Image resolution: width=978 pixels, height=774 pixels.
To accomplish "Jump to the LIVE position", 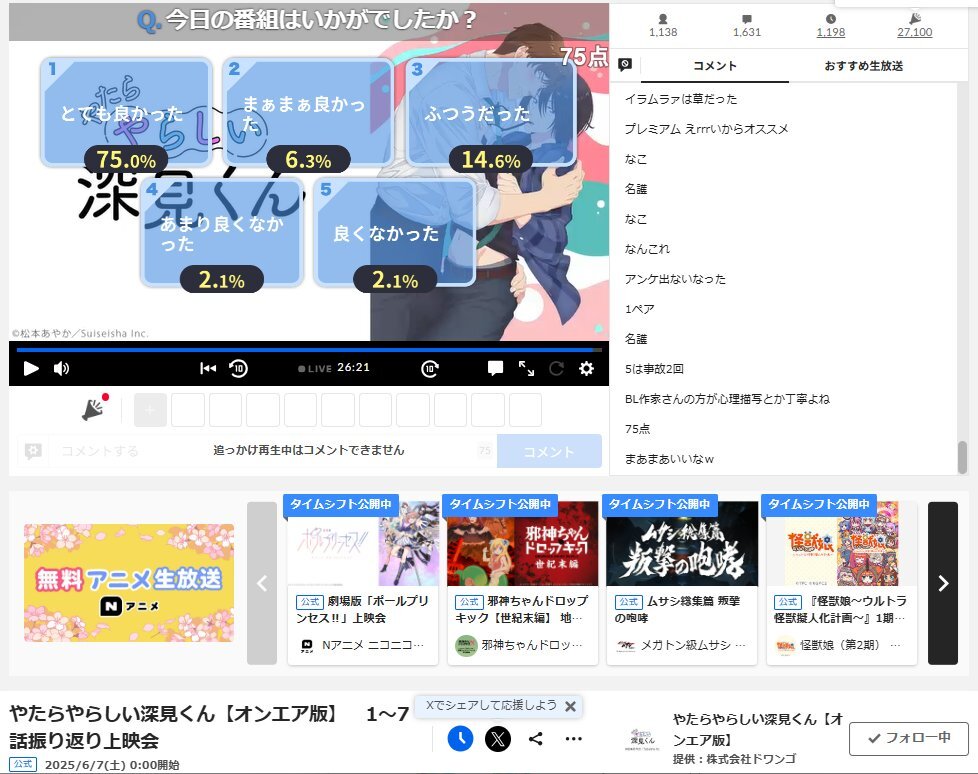I will [x=315, y=369].
